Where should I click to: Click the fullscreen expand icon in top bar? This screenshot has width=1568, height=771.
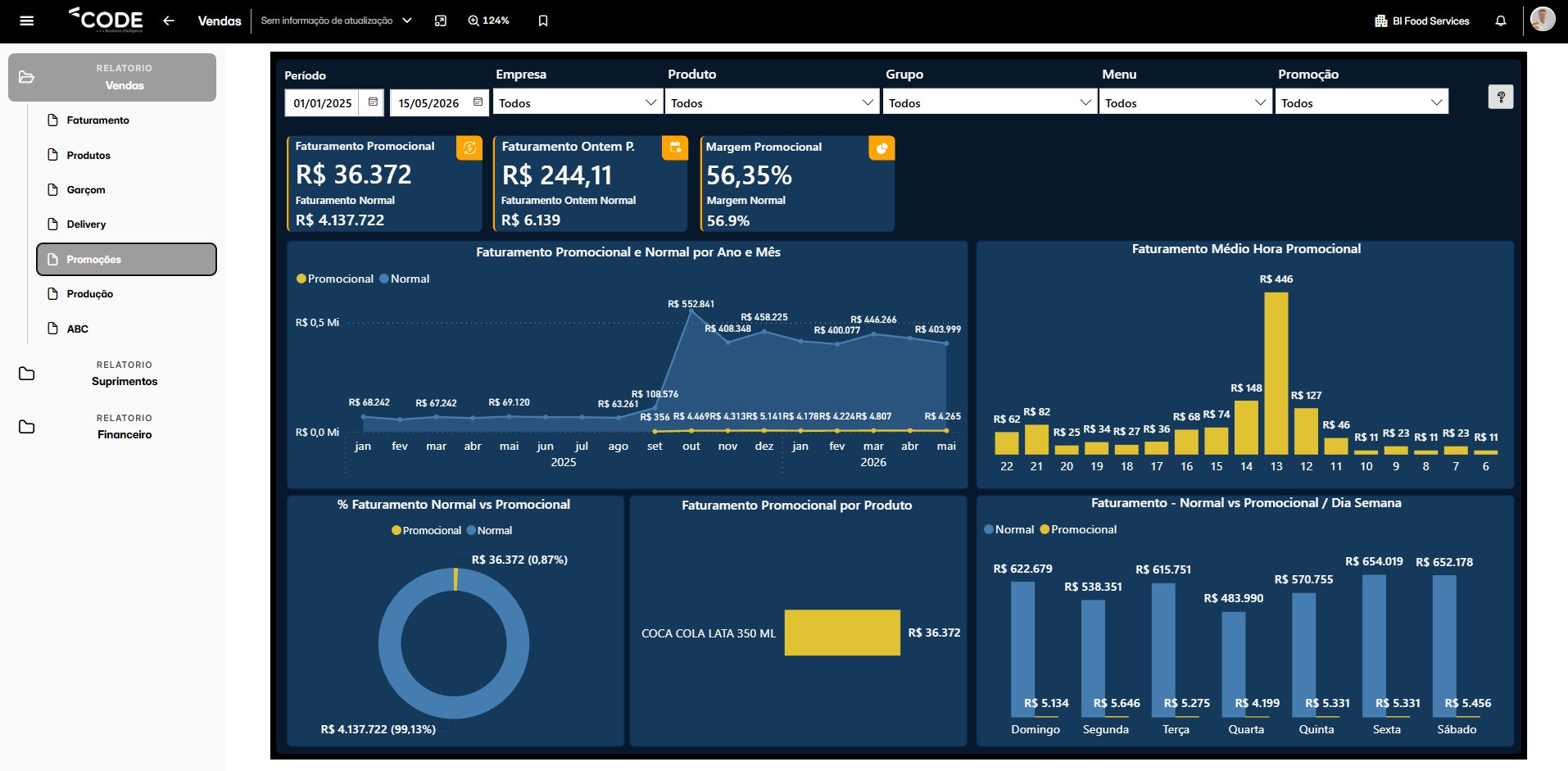(x=441, y=20)
